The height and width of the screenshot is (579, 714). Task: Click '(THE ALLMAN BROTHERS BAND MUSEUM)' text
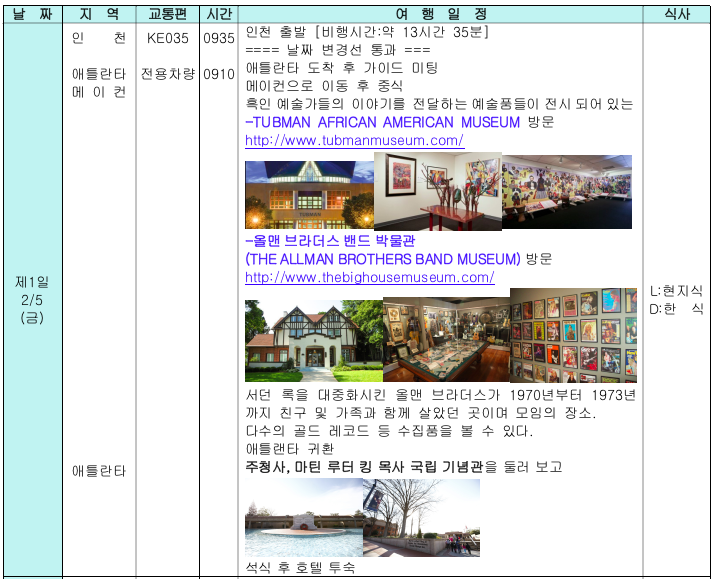coord(382,259)
